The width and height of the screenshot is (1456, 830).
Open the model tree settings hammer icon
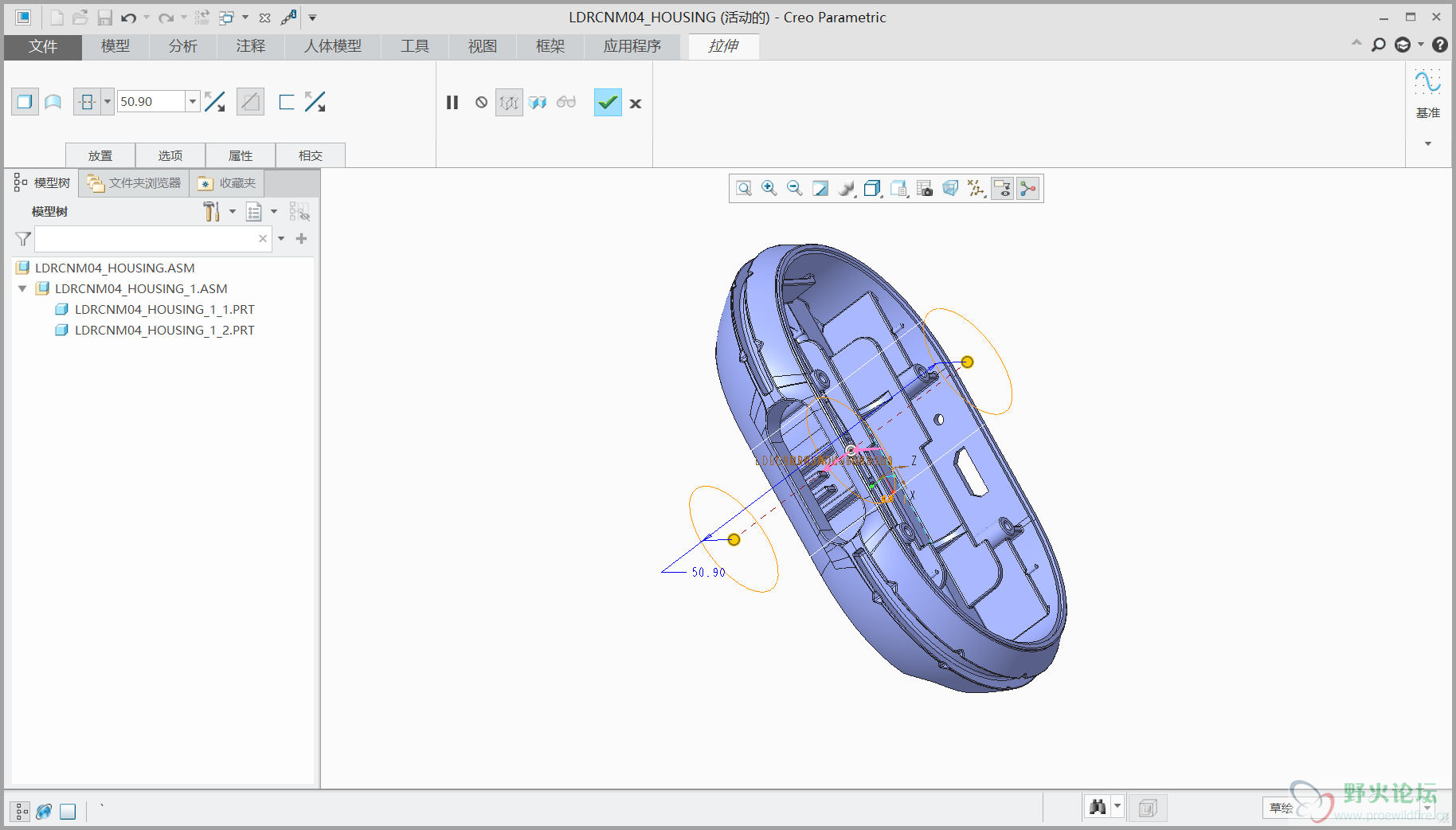(x=211, y=211)
